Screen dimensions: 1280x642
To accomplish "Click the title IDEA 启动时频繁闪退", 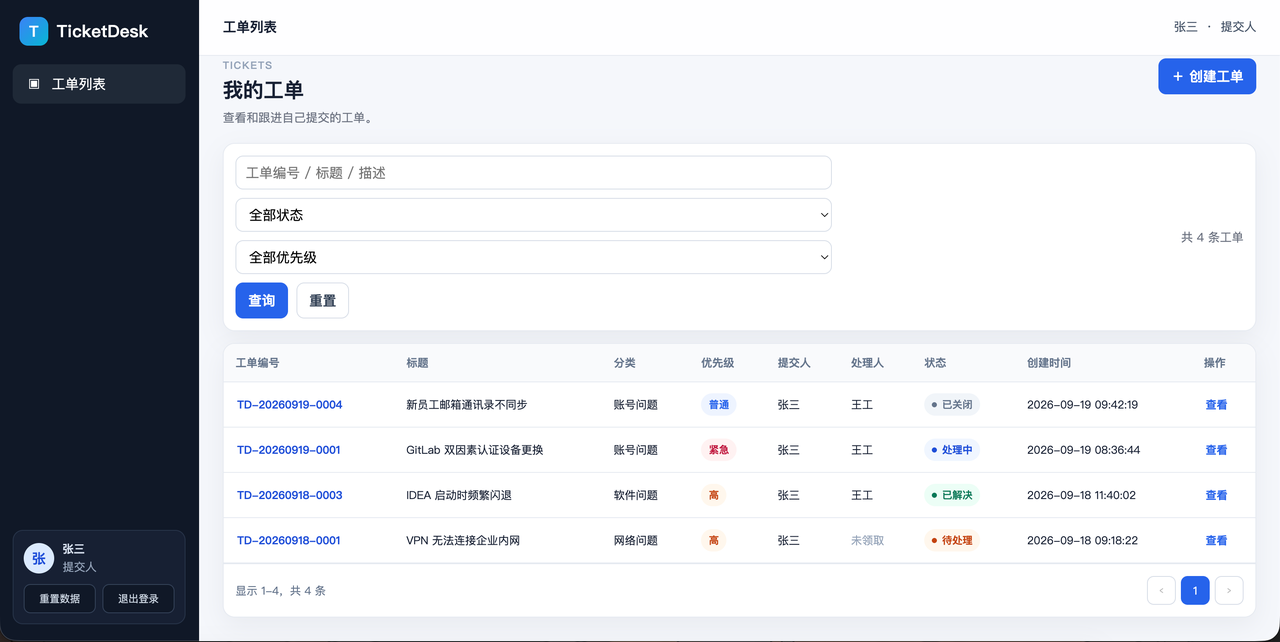I will (459, 495).
